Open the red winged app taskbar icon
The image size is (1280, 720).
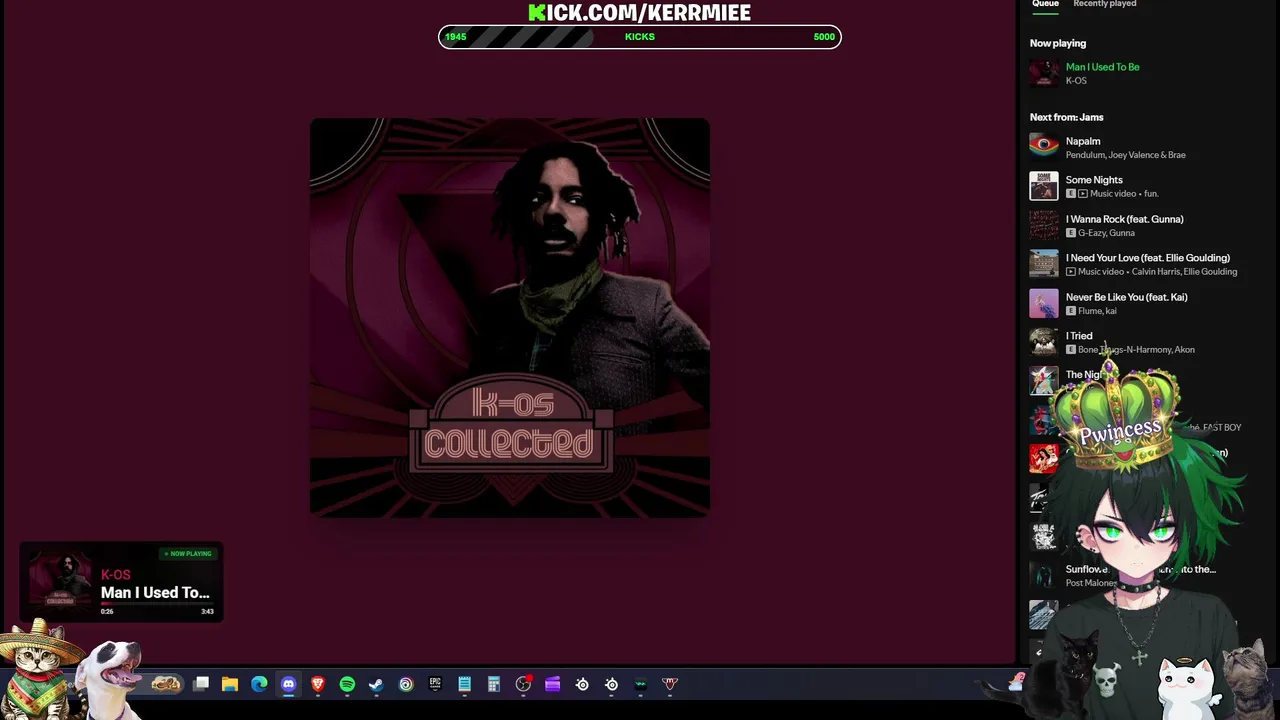pos(670,684)
